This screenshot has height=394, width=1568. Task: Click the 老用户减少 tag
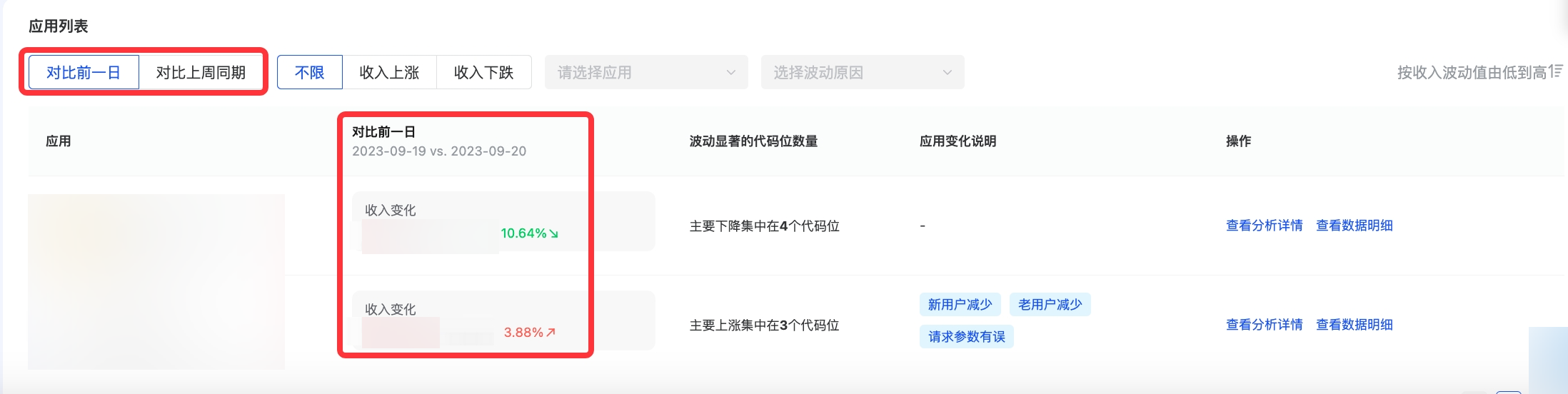[1050, 305]
